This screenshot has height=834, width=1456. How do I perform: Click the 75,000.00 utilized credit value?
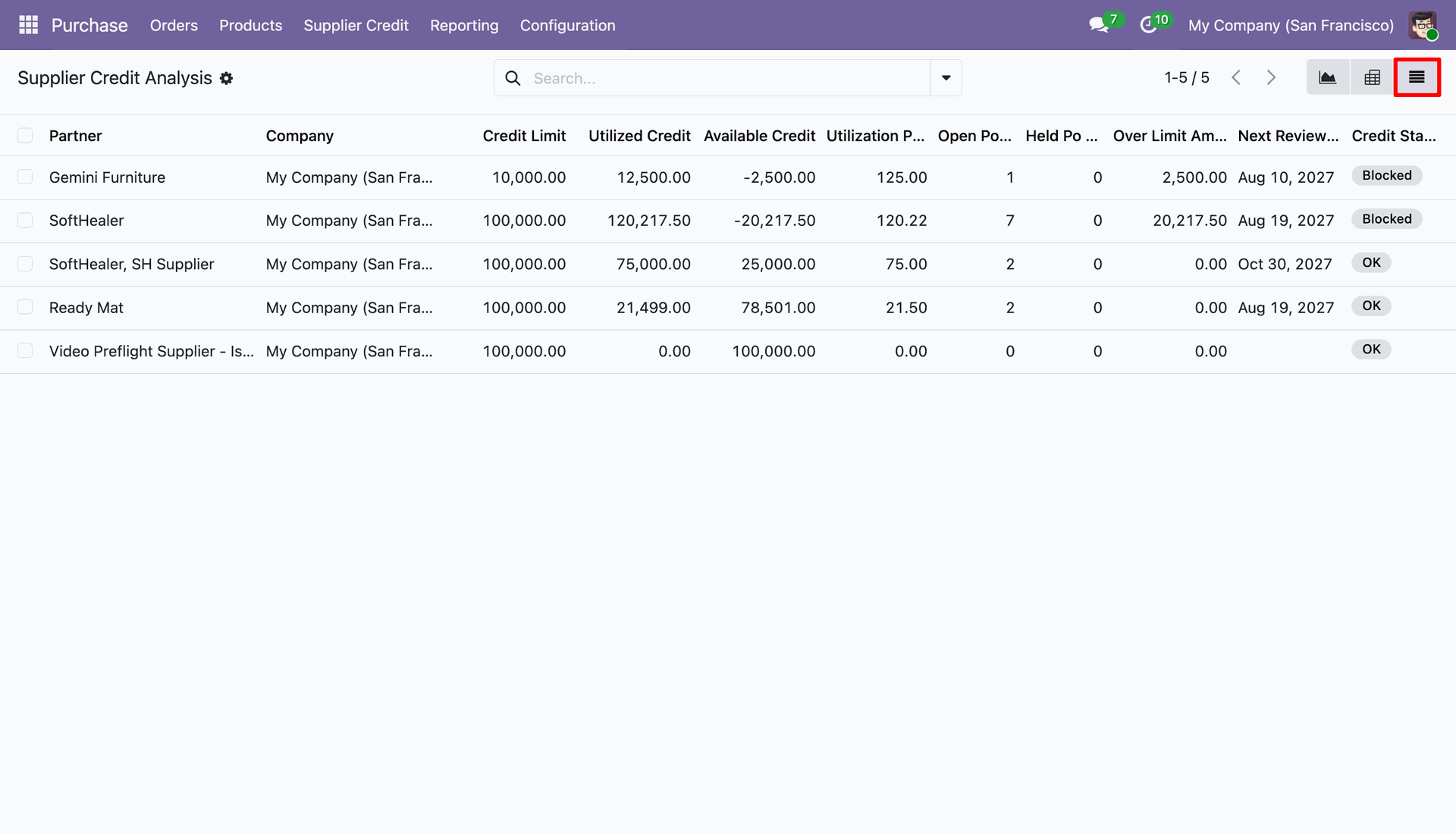(x=653, y=264)
